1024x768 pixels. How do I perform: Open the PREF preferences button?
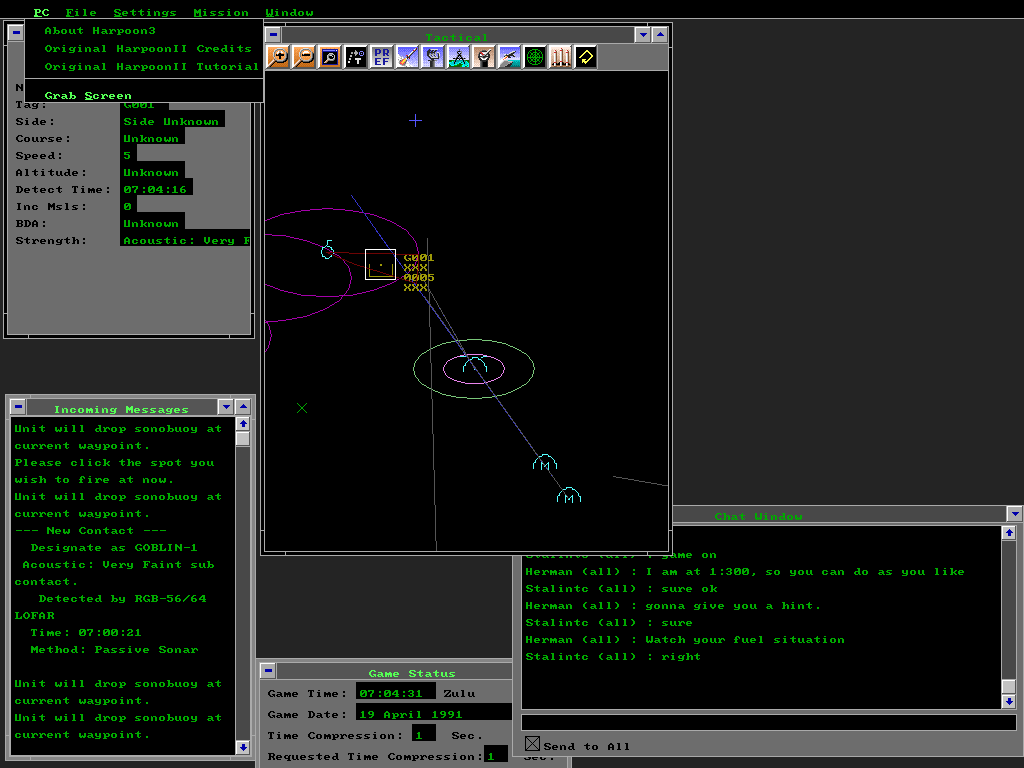(x=381, y=57)
